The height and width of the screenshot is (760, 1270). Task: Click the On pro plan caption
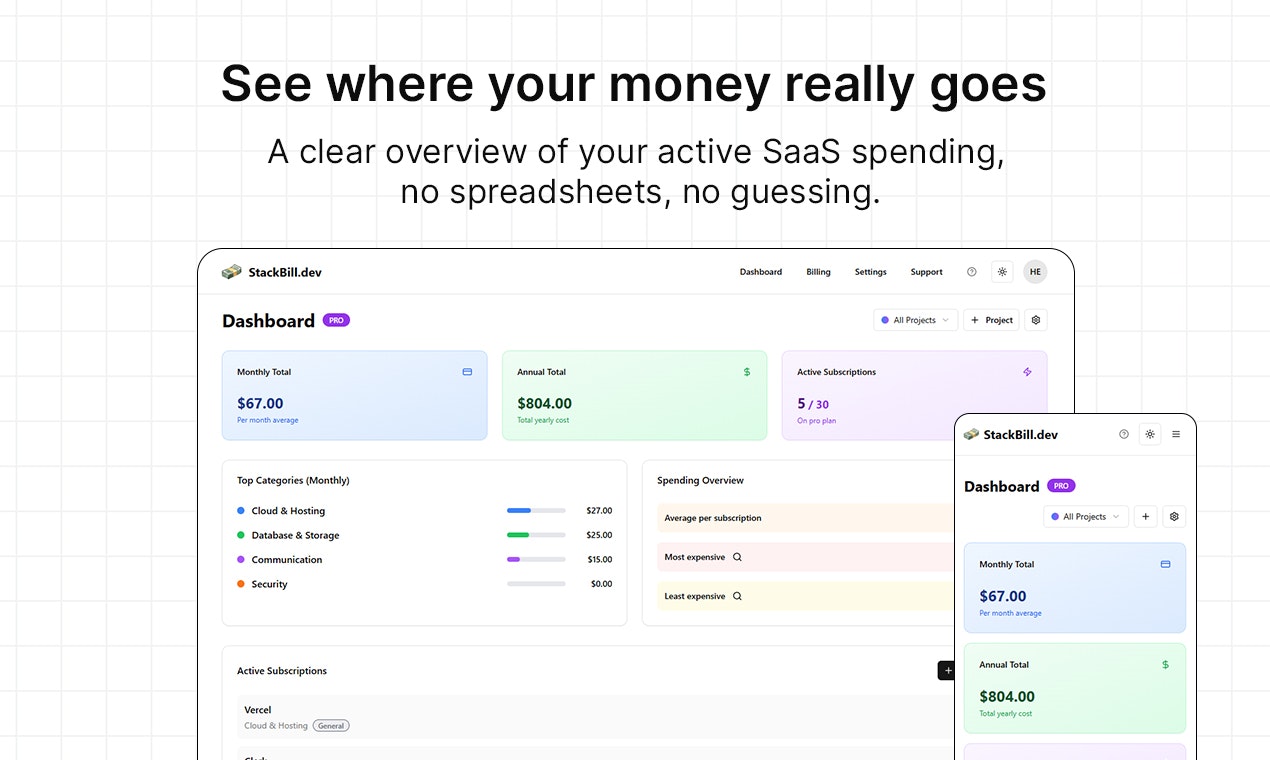point(816,421)
